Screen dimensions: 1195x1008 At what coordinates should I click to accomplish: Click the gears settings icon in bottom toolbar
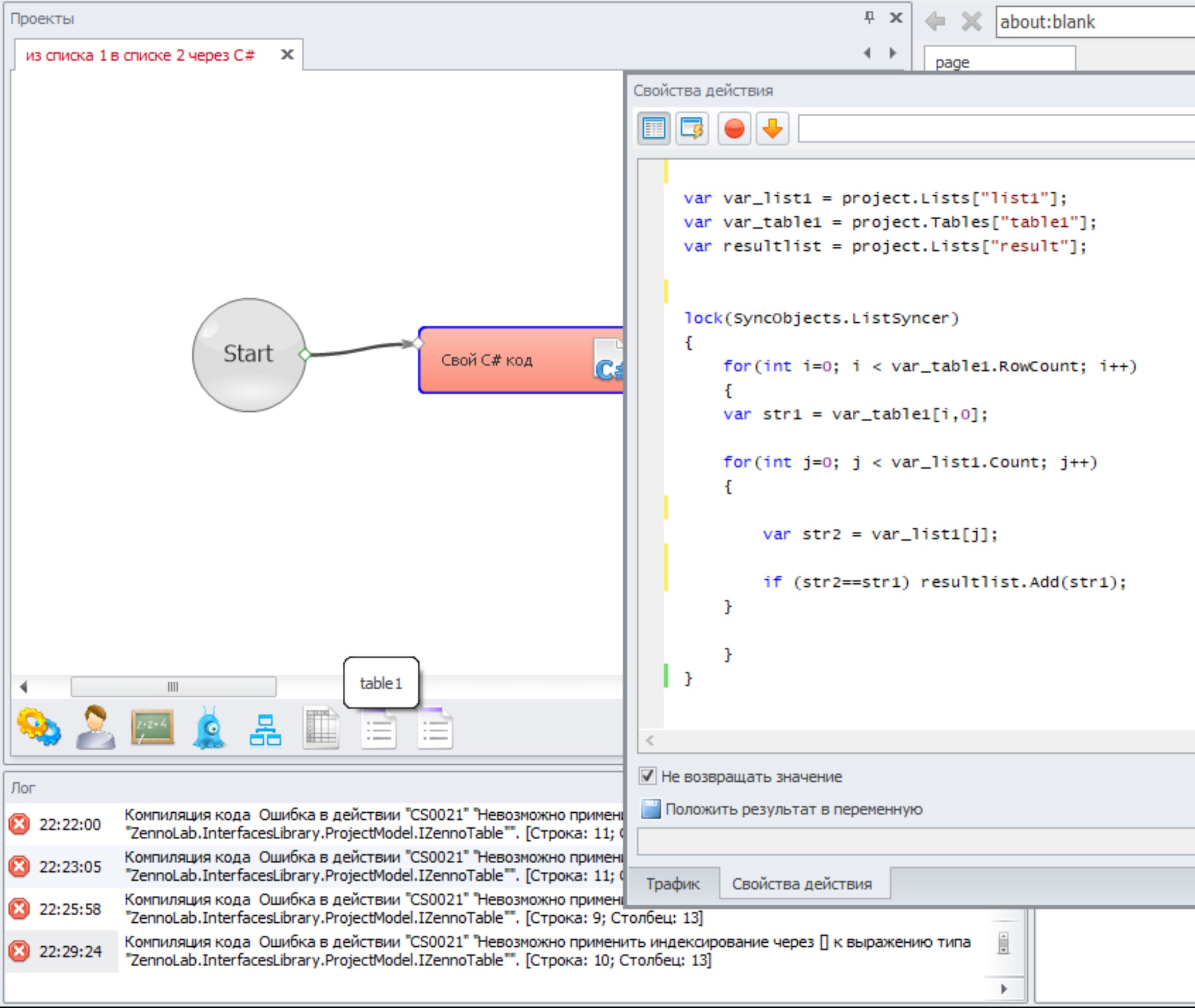pyautogui.click(x=38, y=727)
